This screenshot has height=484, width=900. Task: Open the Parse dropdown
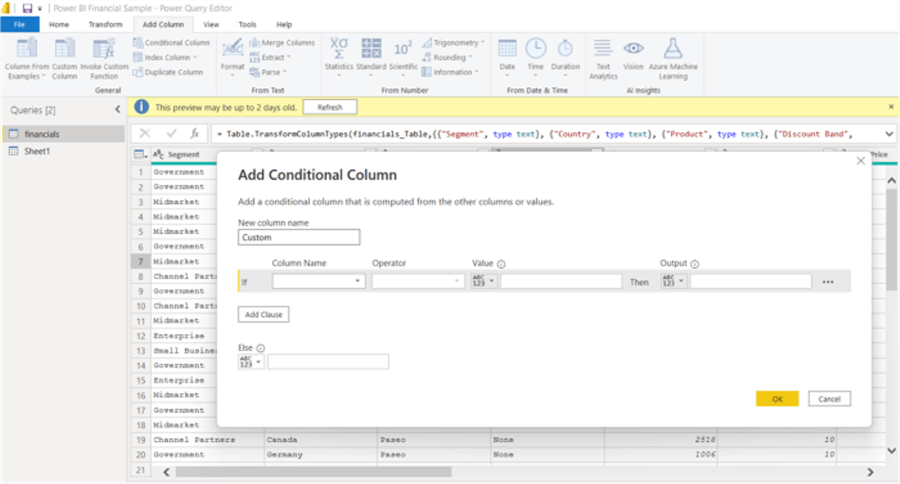click(268, 72)
